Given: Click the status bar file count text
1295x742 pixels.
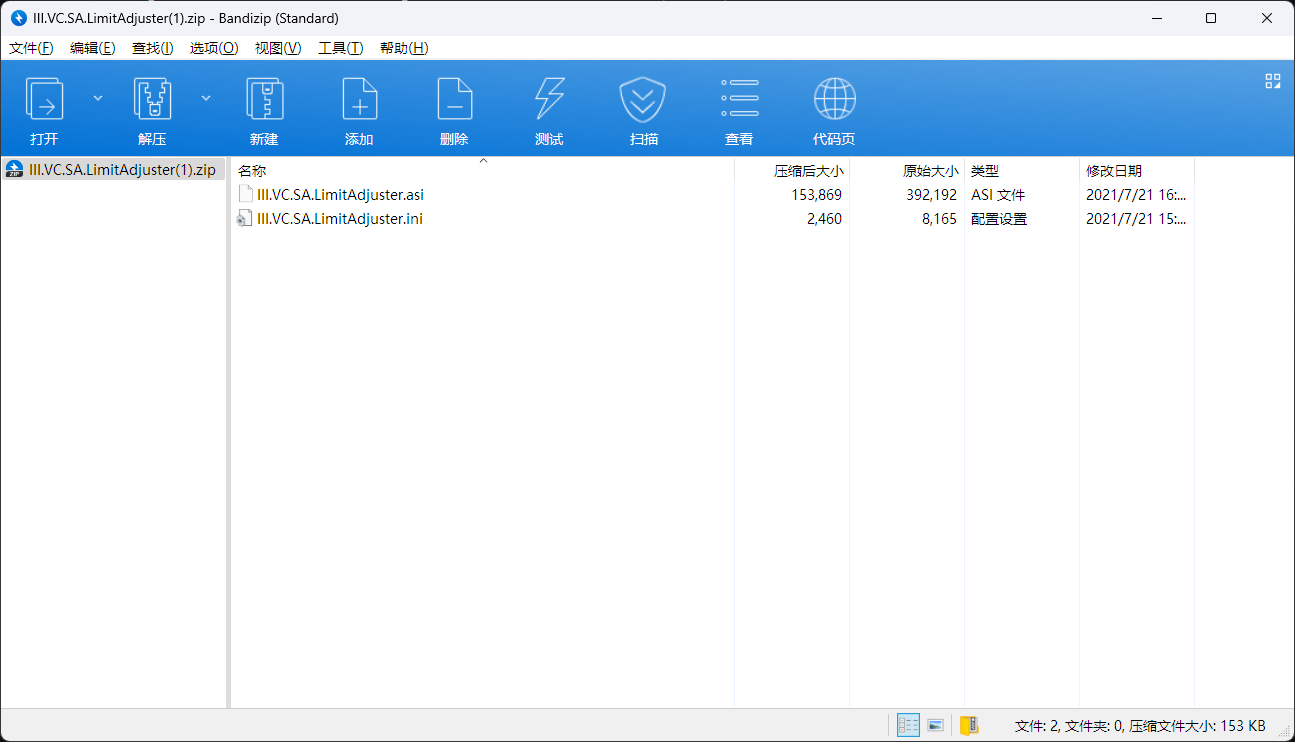Looking at the screenshot, I should coord(1140,726).
